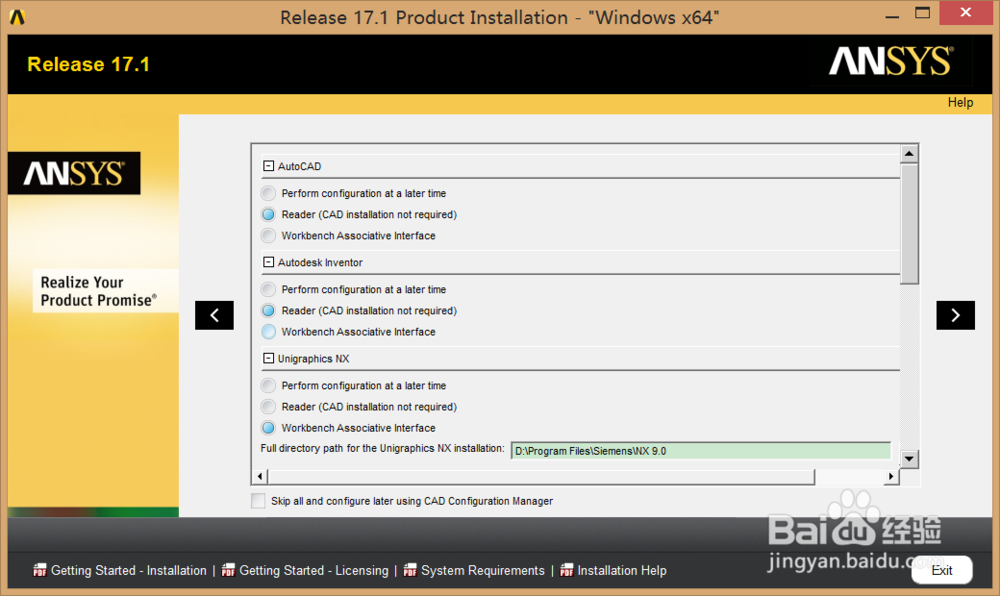1000x596 pixels.
Task: Open Installation Help document
Action: (x=622, y=571)
